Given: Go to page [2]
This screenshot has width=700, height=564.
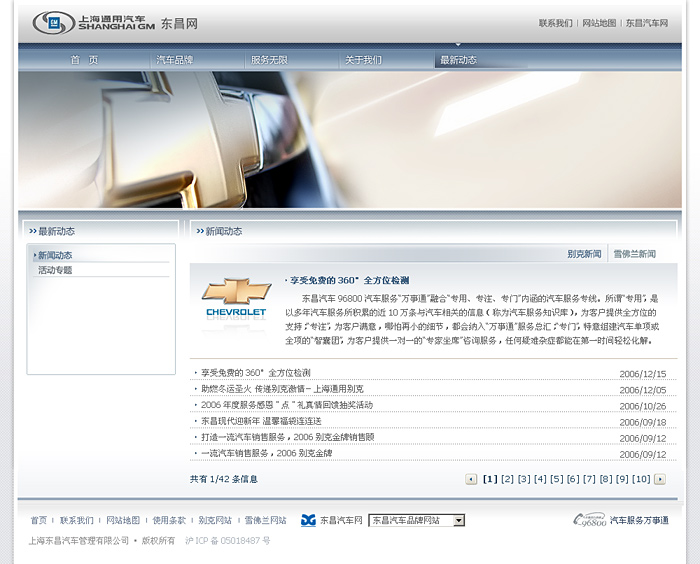Looking at the screenshot, I should point(507,479).
